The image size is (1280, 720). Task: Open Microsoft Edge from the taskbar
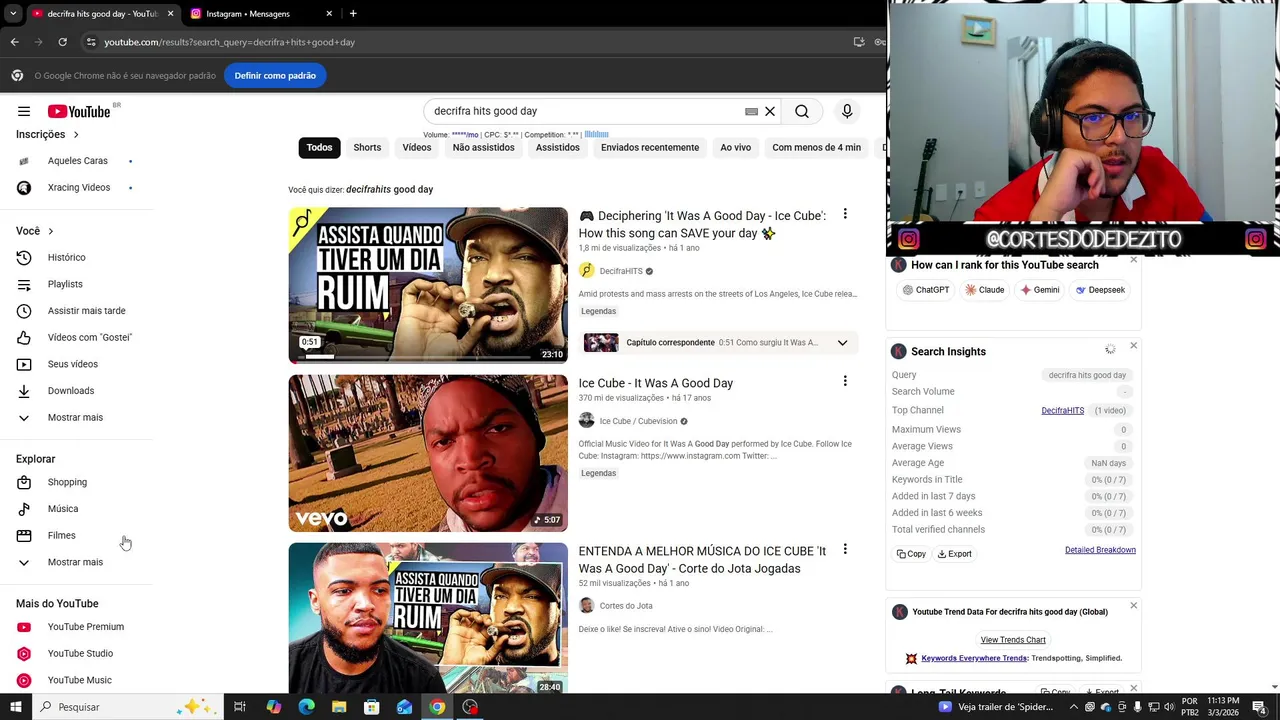point(306,707)
